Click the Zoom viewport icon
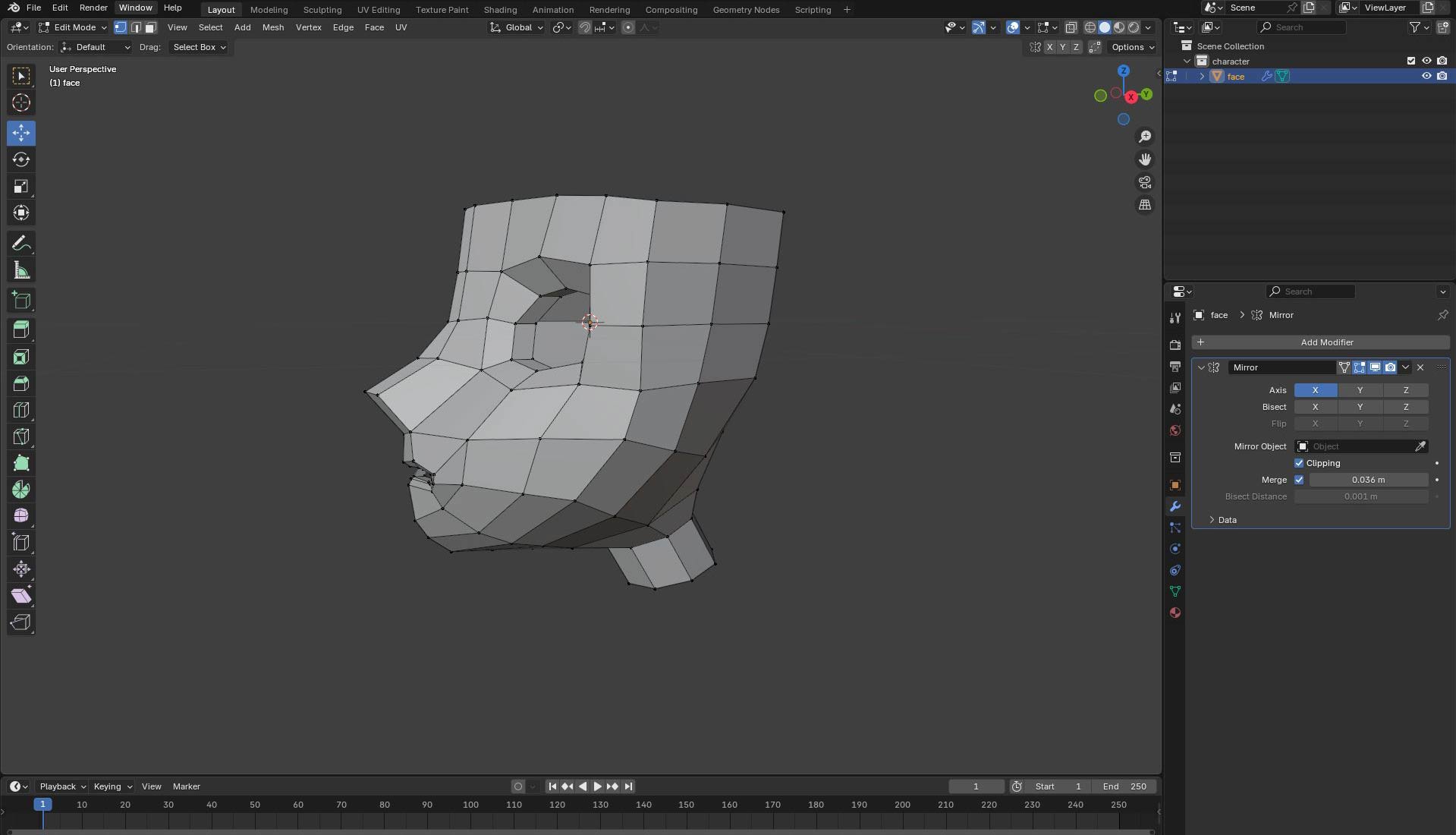Screen dimensions: 1456x835 pyautogui.click(x=1144, y=137)
